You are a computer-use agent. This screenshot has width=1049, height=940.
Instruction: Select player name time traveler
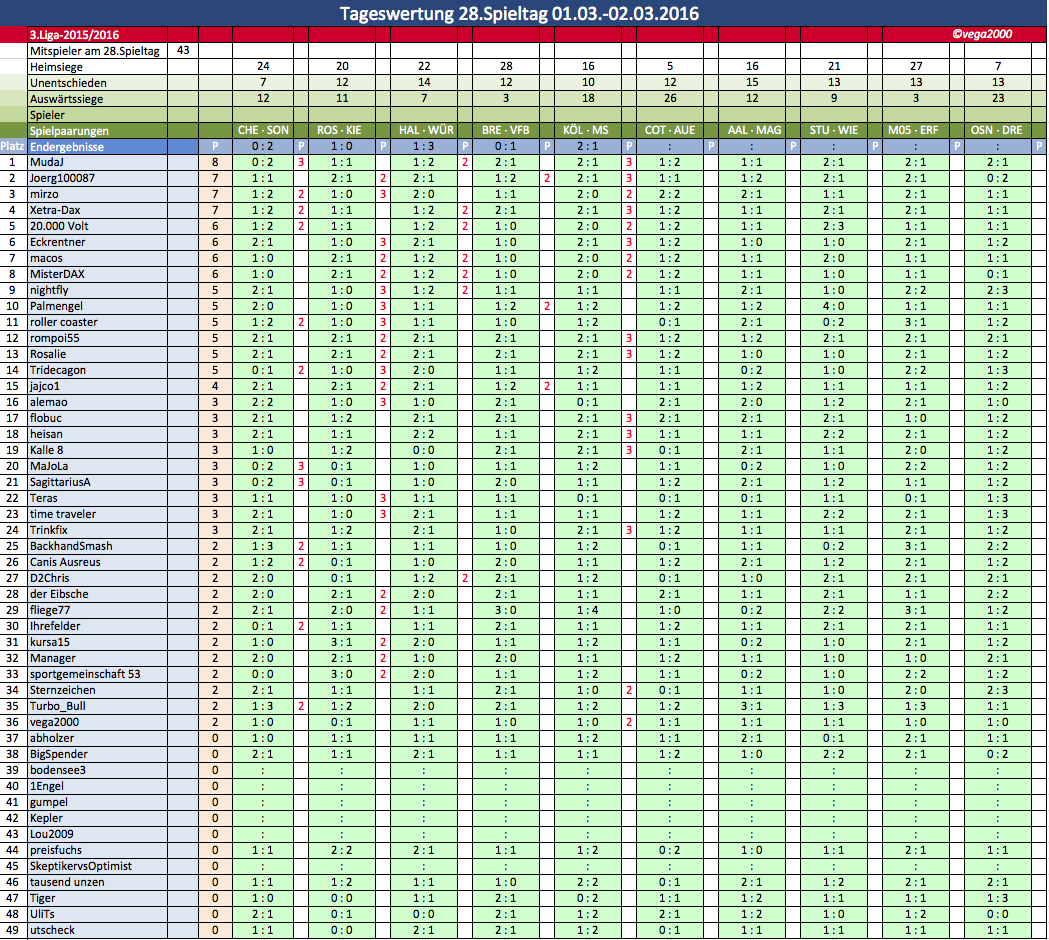click(63, 514)
